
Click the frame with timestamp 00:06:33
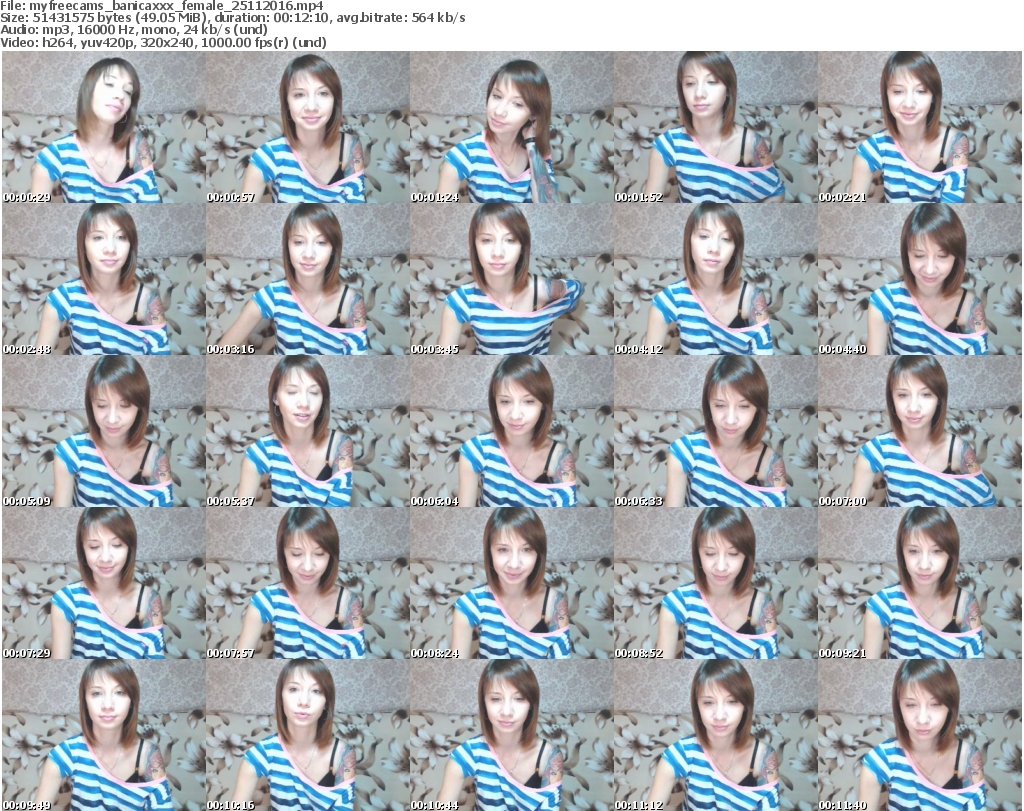(x=716, y=431)
